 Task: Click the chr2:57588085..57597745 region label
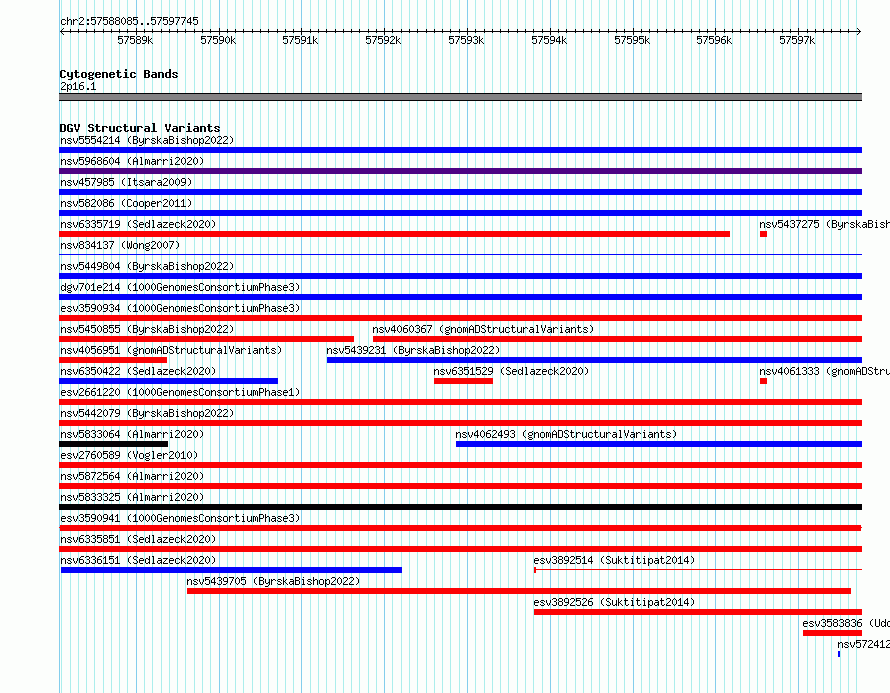click(129, 21)
